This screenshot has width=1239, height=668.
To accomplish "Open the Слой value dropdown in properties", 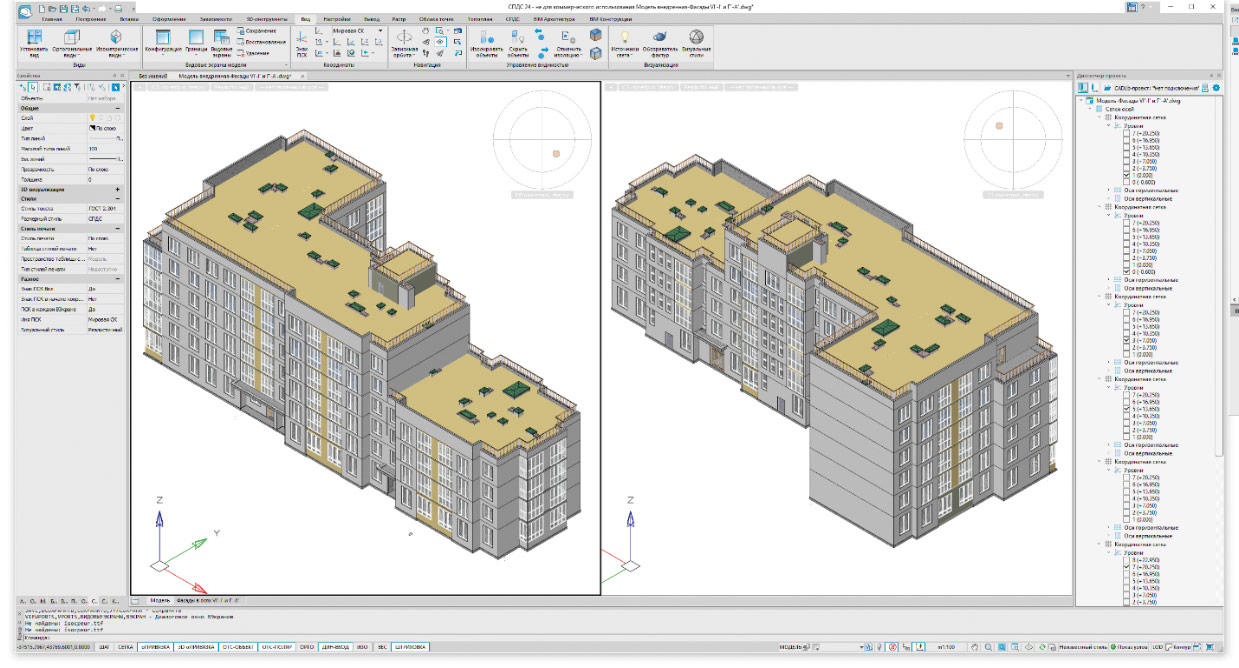I will 105,118.
